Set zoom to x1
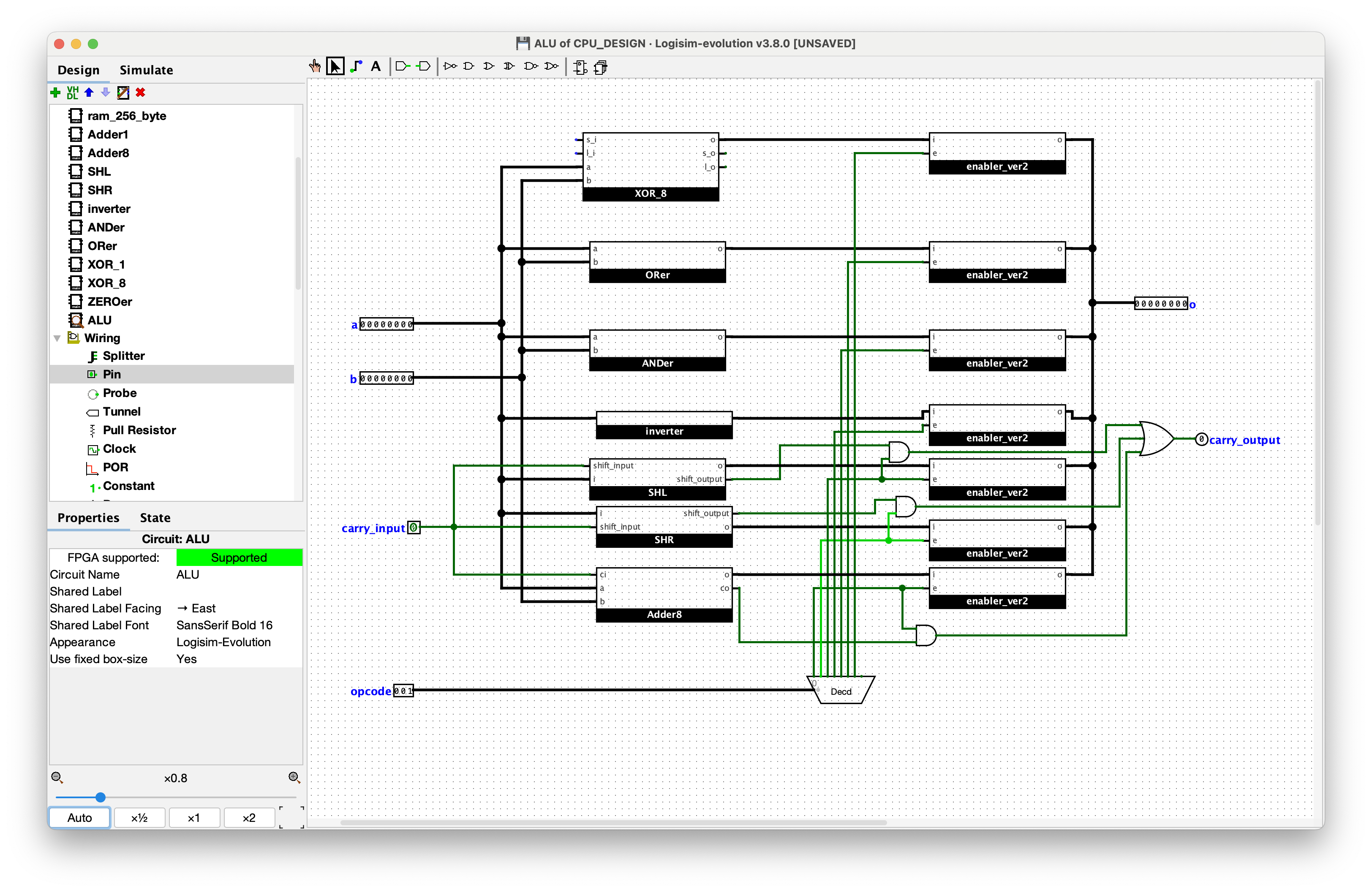The width and height of the screenshot is (1372, 892). [x=194, y=818]
